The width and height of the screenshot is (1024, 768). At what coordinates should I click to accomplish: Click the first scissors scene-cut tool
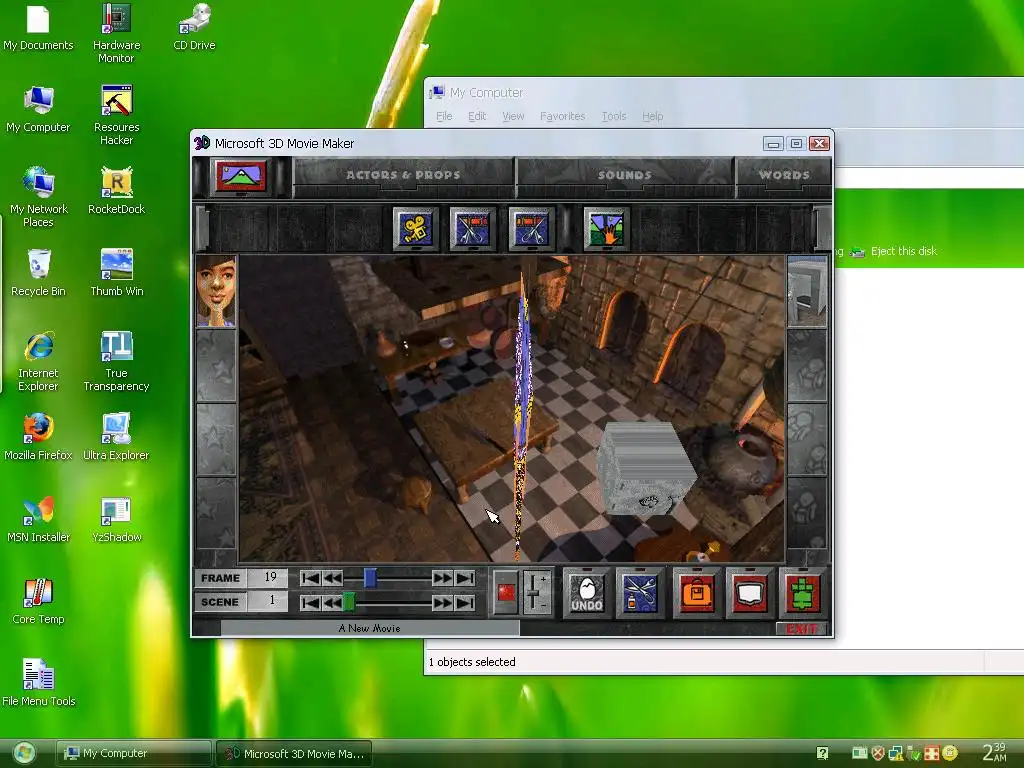click(x=473, y=229)
